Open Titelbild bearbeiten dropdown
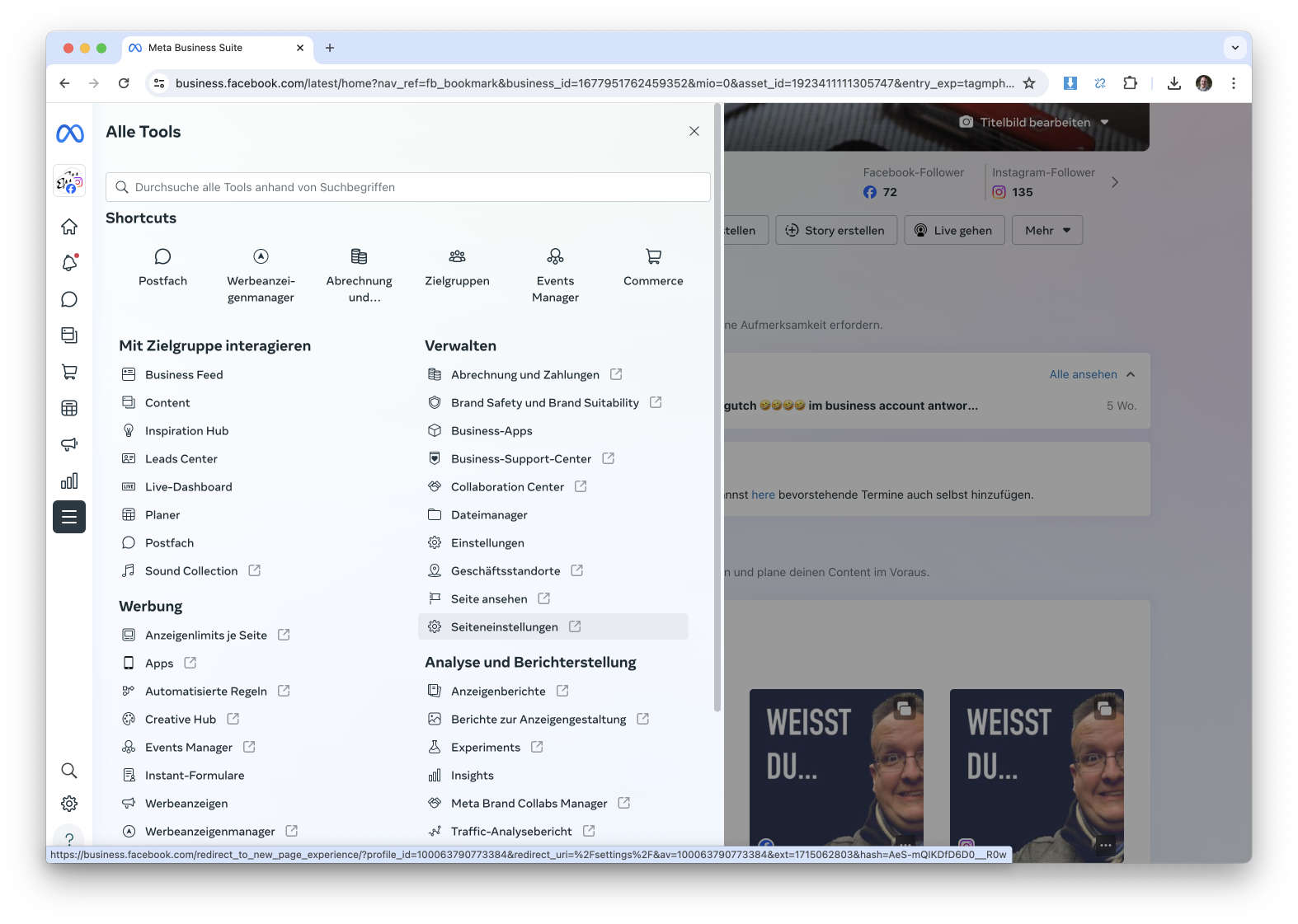 1035,123
